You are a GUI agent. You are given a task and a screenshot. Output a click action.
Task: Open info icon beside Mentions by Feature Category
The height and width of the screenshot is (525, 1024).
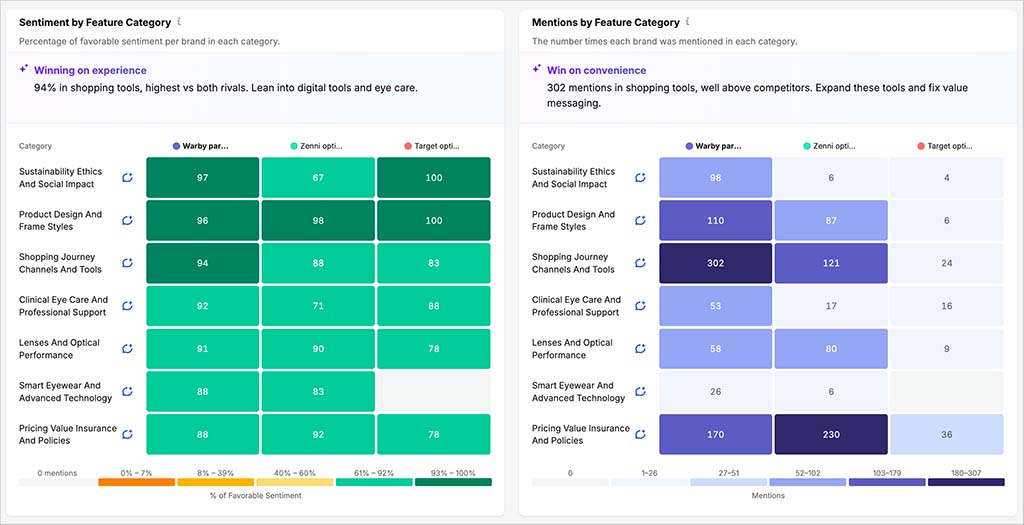pyautogui.click(x=688, y=22)
